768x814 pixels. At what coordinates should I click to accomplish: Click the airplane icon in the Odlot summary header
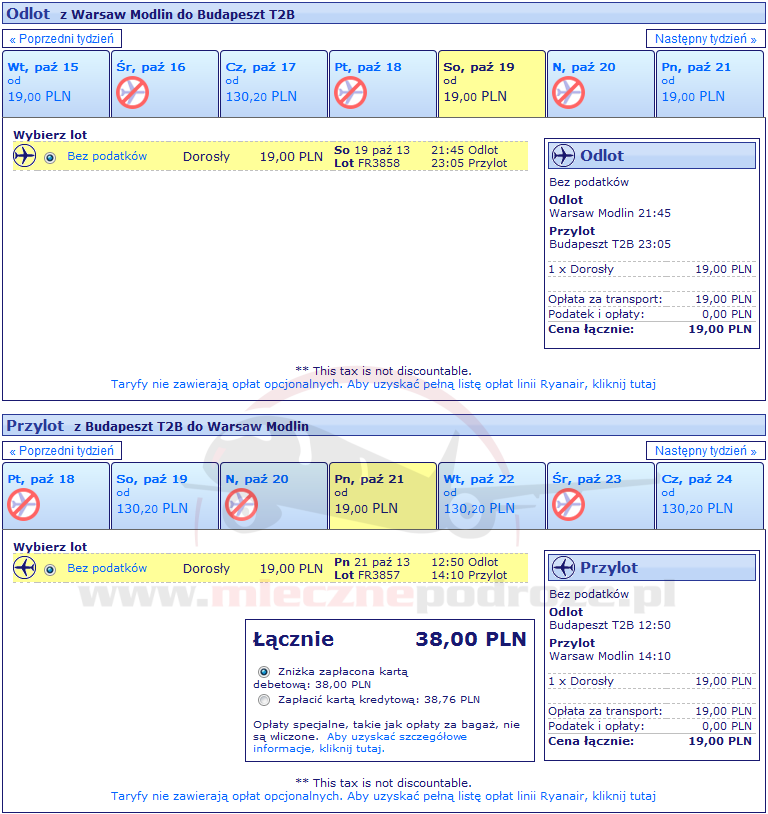(564, 156)
